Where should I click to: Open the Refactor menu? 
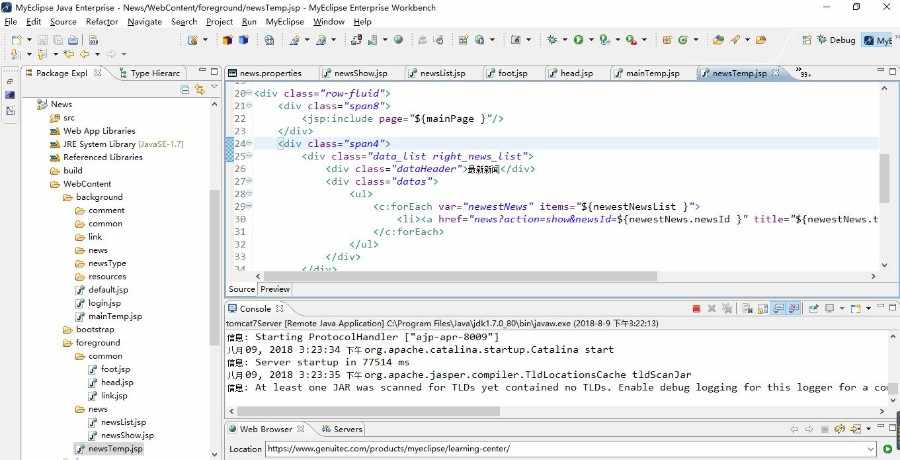(x=102, y=22)
